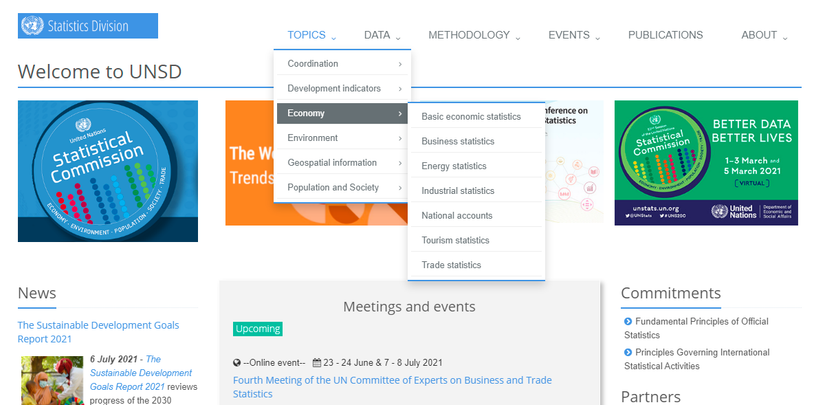Image resolution: width=825 pixels, height=405 pixels.
Task: Click the calendar icon beside event dates
Action: pos(316,362)
